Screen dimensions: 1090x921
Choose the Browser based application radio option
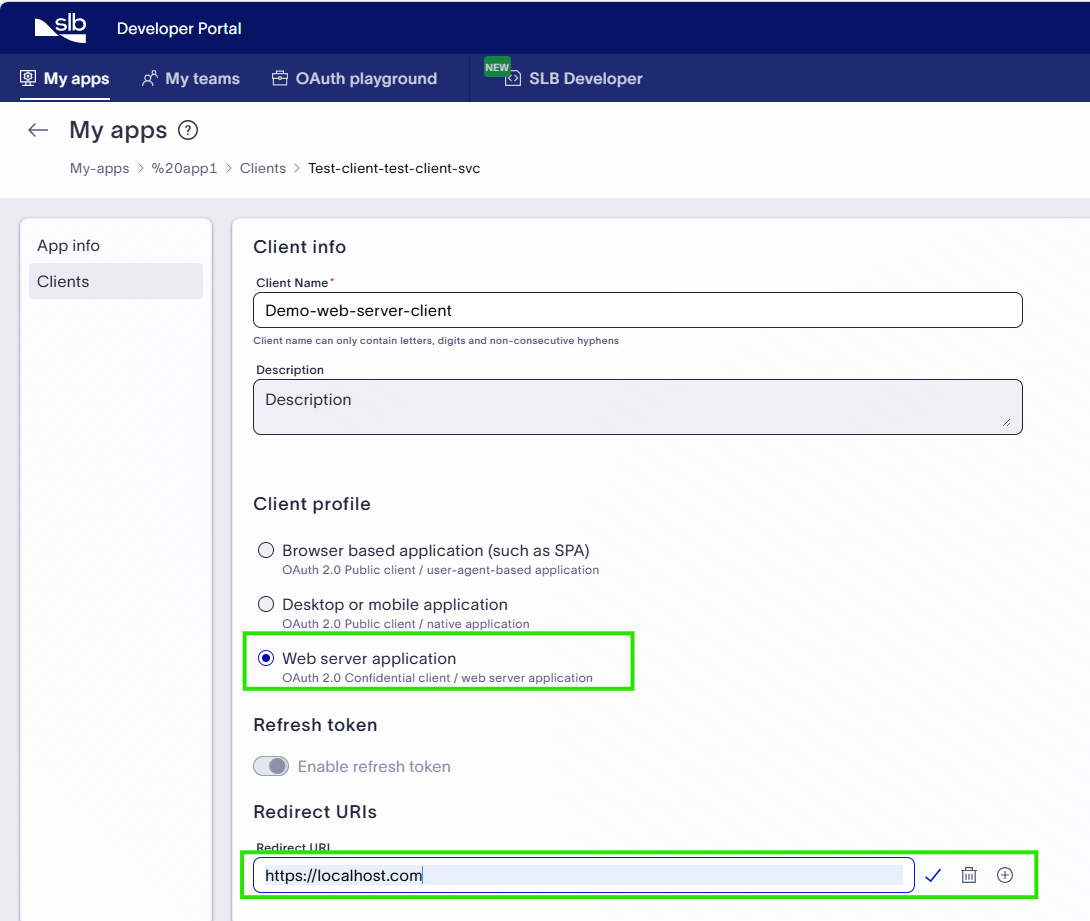[266, 551]
